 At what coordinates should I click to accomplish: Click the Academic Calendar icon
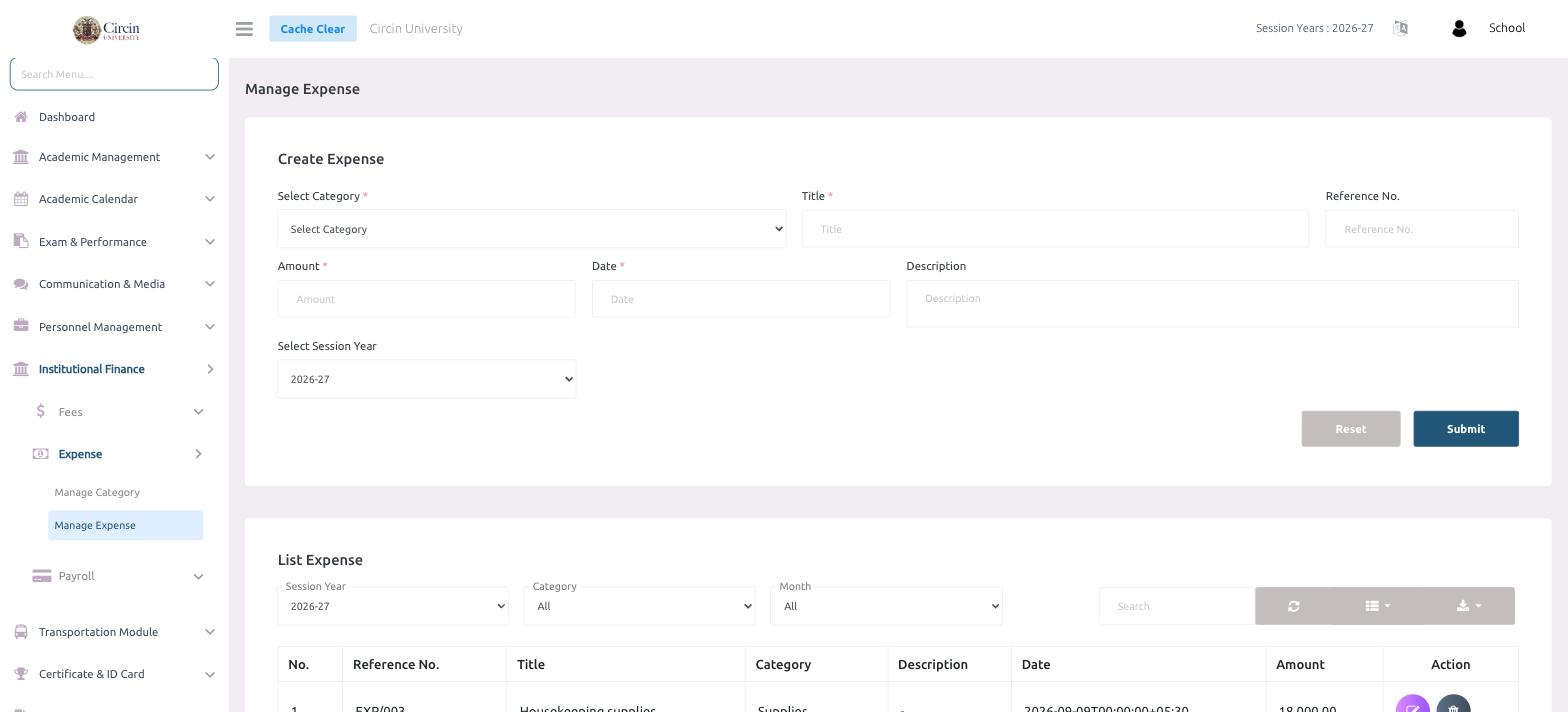click(x=21, y=199)
